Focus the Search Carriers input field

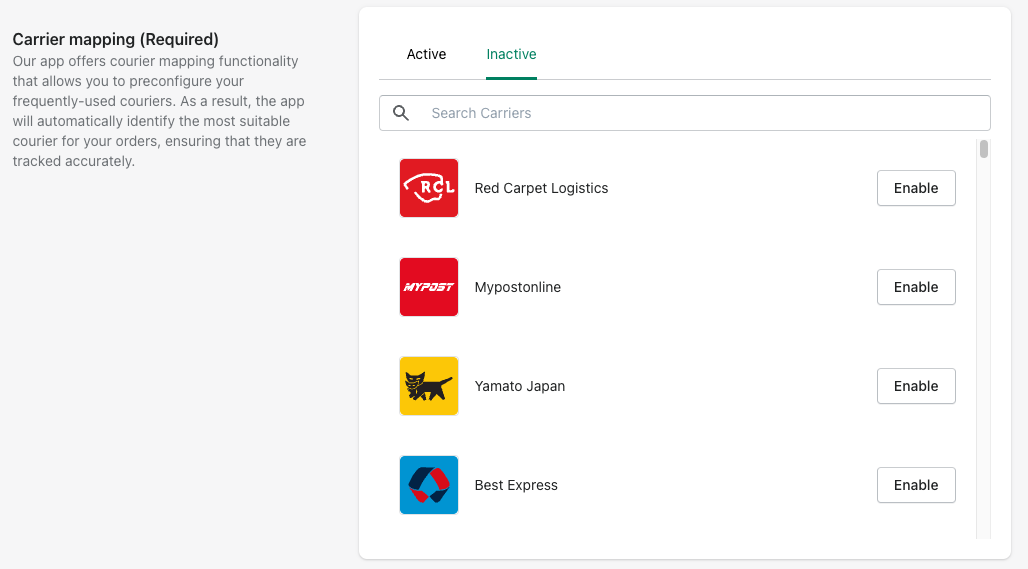pos(684,113)
